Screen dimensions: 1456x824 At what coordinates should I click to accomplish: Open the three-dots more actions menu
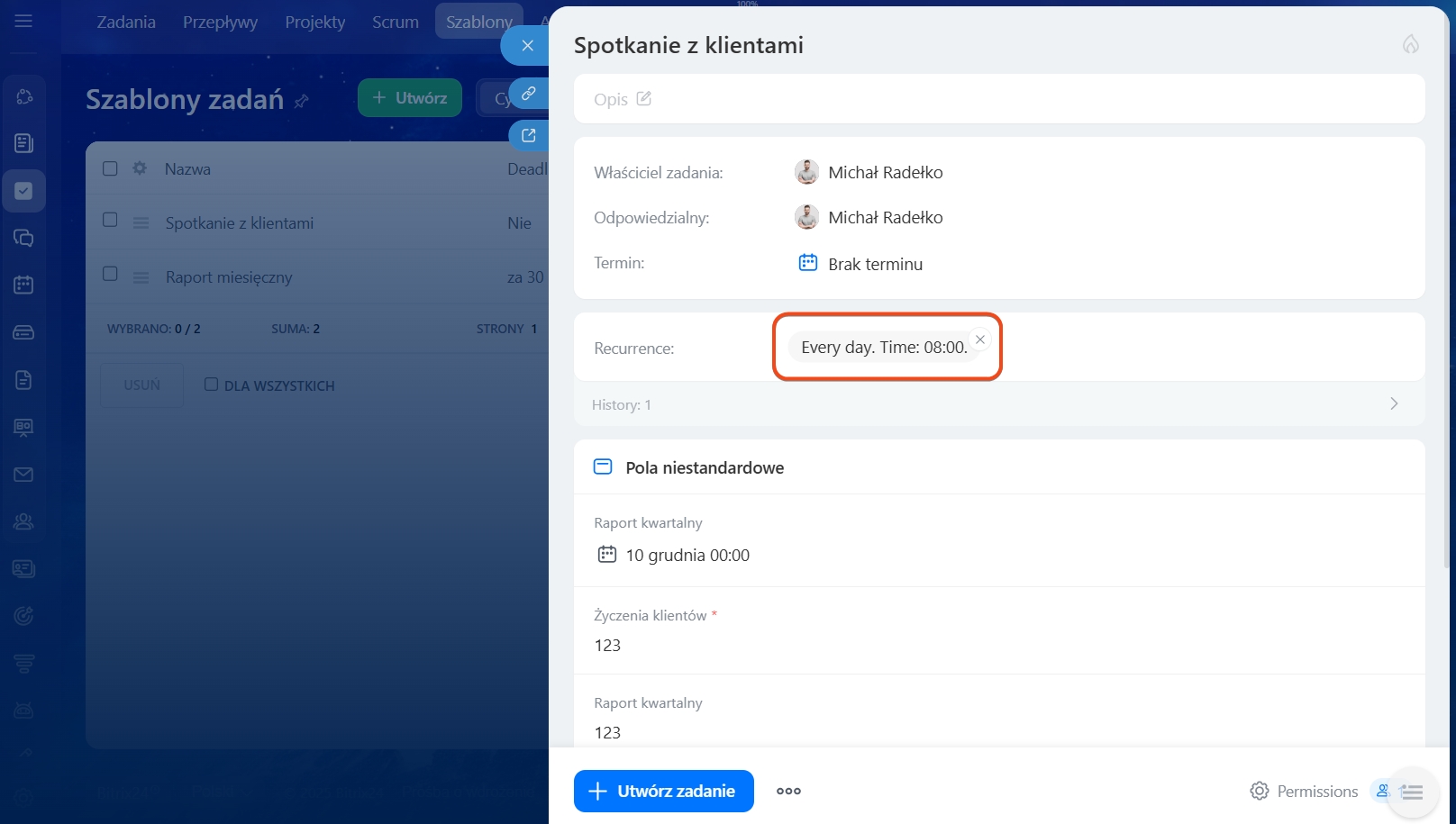[x=788, y=792]
